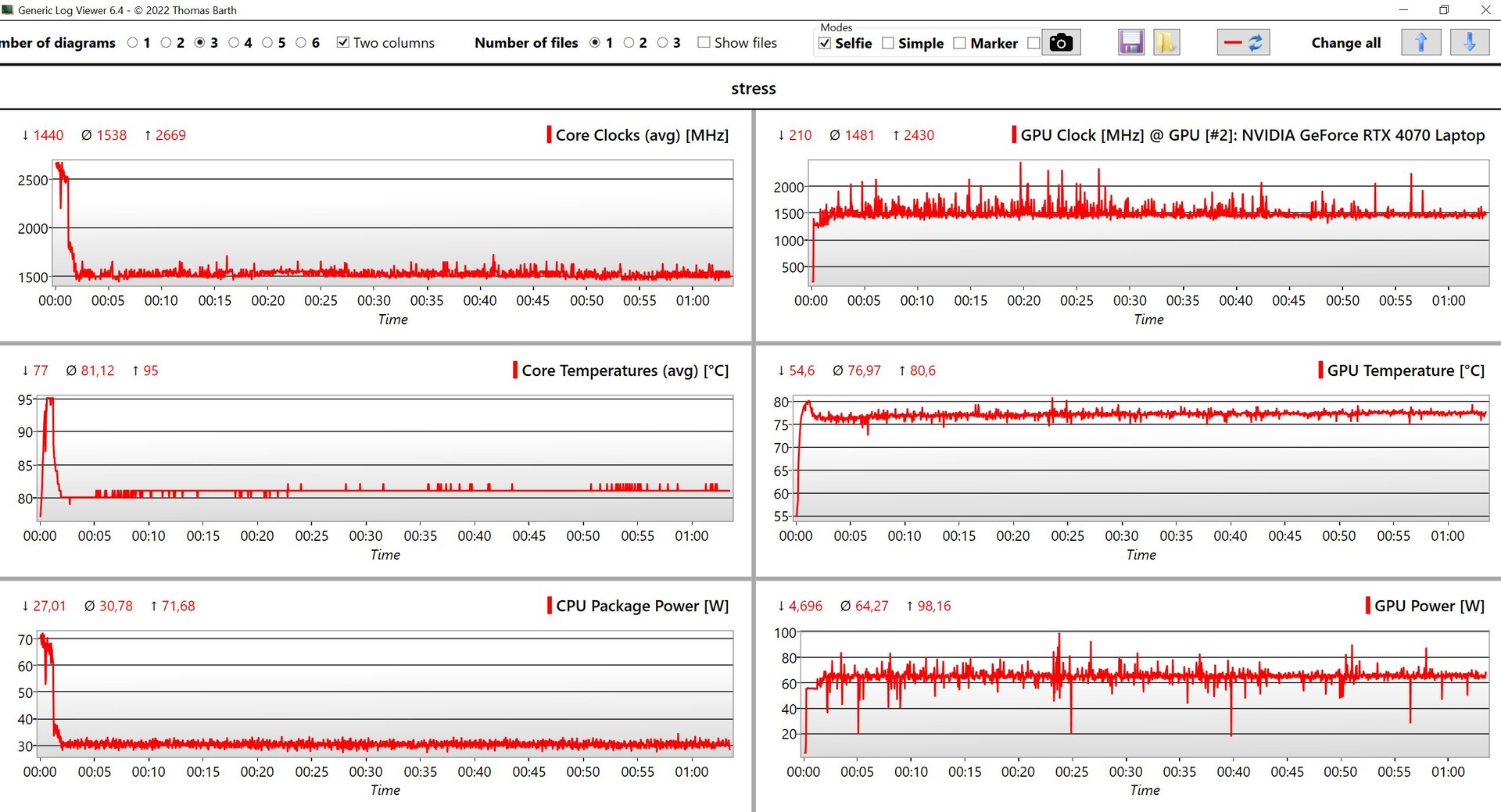Click the stress file title heading
The image size is (1501, 812).
(x=753, y=88)
